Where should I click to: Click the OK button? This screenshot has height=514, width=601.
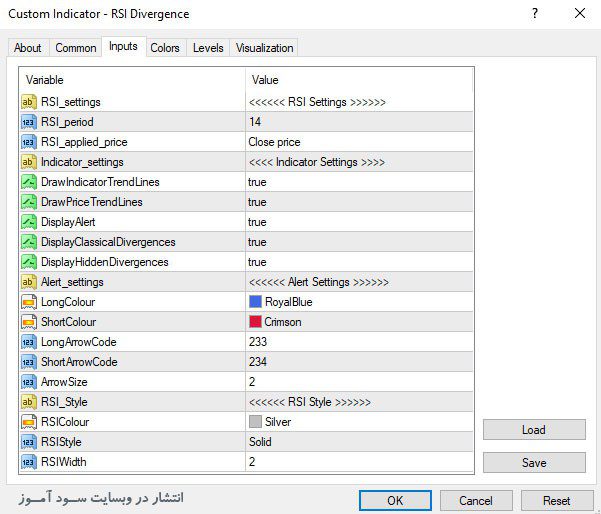tap(394, 500)
